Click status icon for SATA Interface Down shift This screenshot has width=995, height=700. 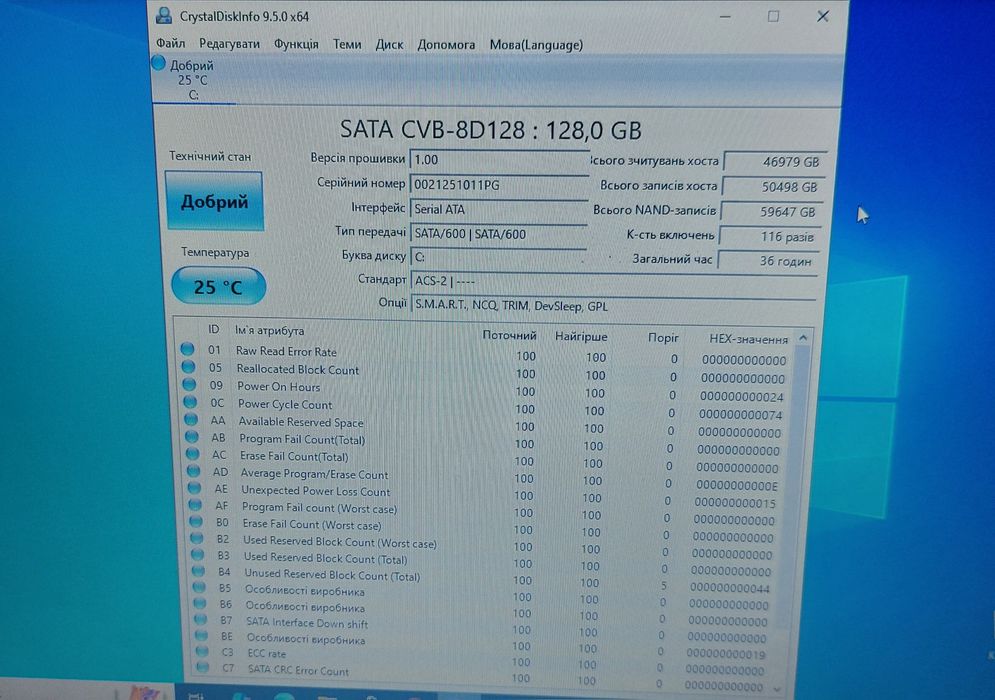pos(201,619)
